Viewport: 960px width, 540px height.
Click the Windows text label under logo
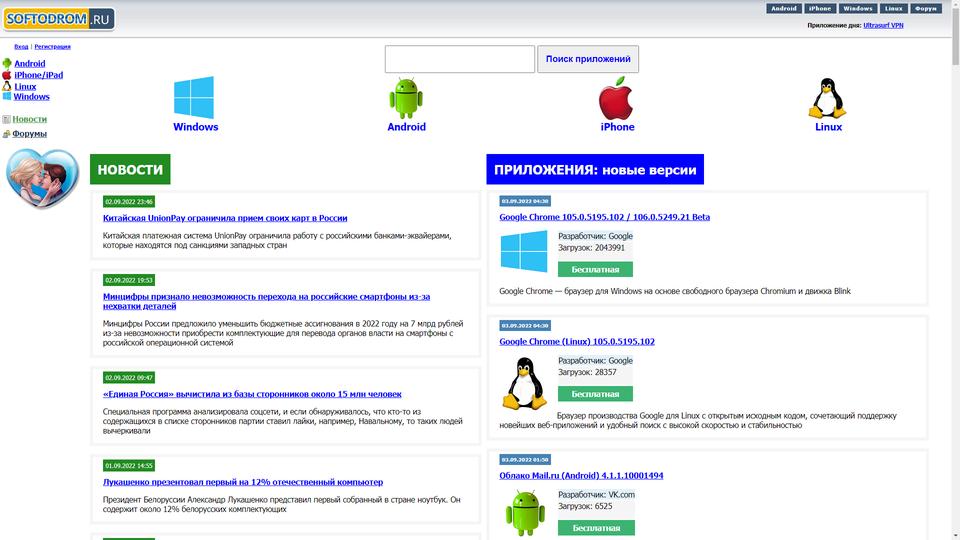click(195, 127)
